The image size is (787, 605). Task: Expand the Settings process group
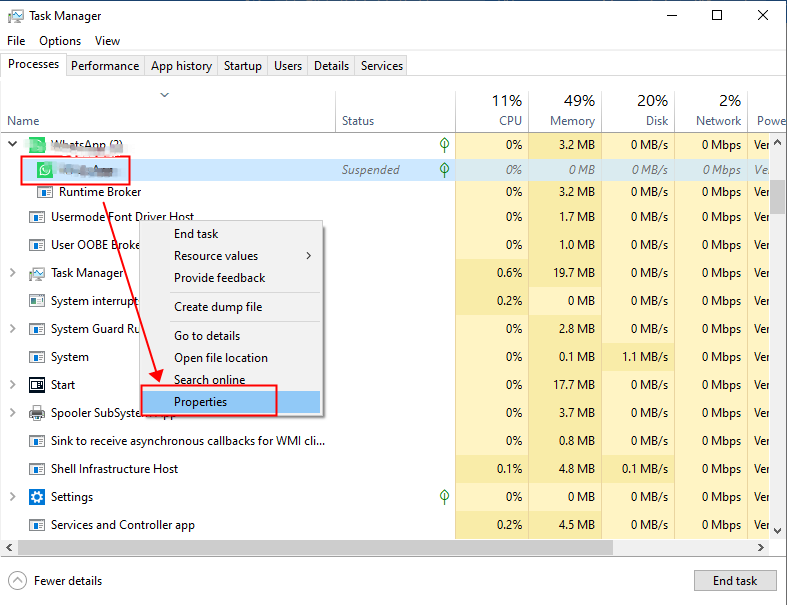[x=12, y=497]
